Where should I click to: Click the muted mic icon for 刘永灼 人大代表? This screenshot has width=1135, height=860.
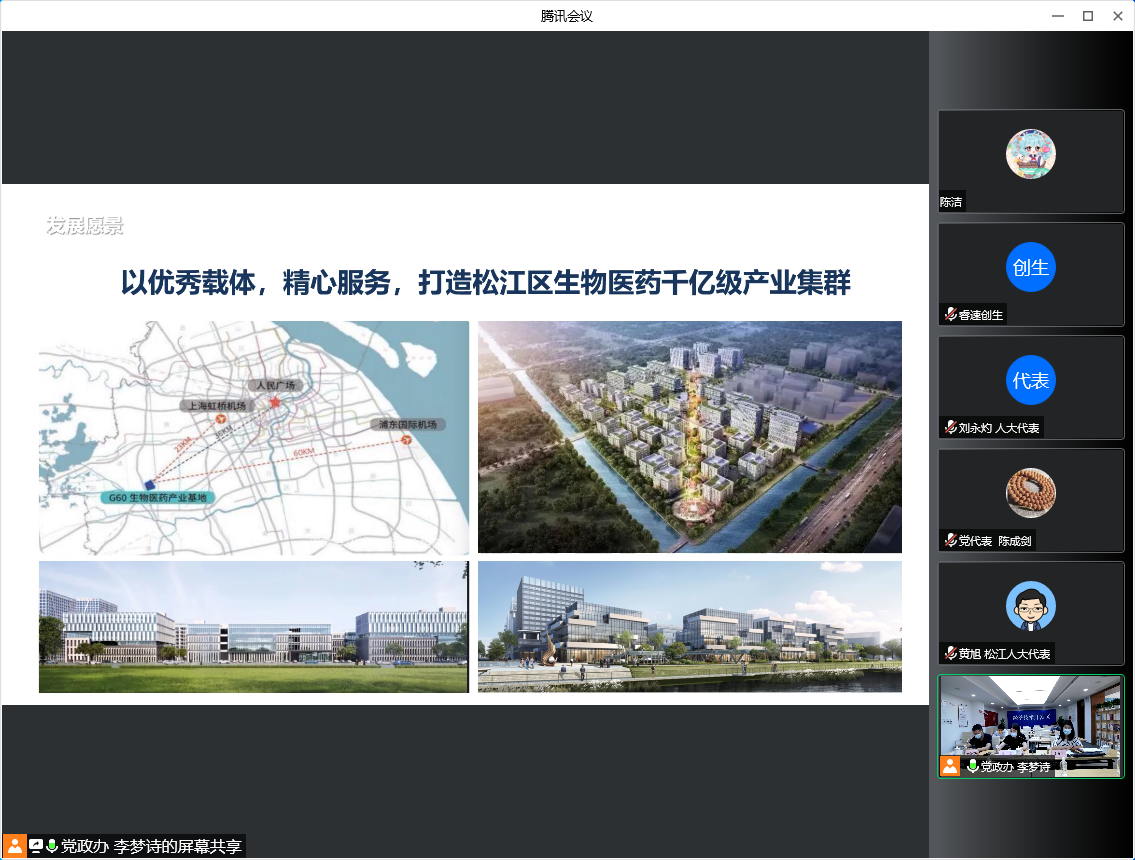950,428
